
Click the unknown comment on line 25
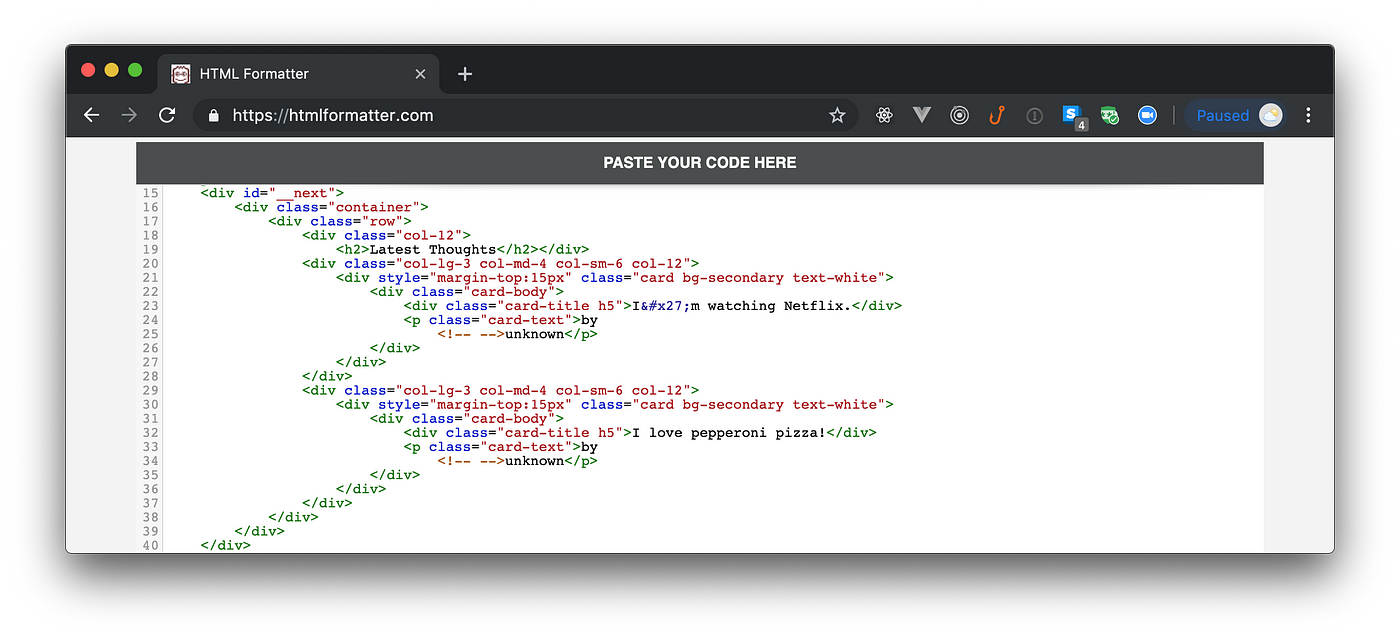coord(518,333)
